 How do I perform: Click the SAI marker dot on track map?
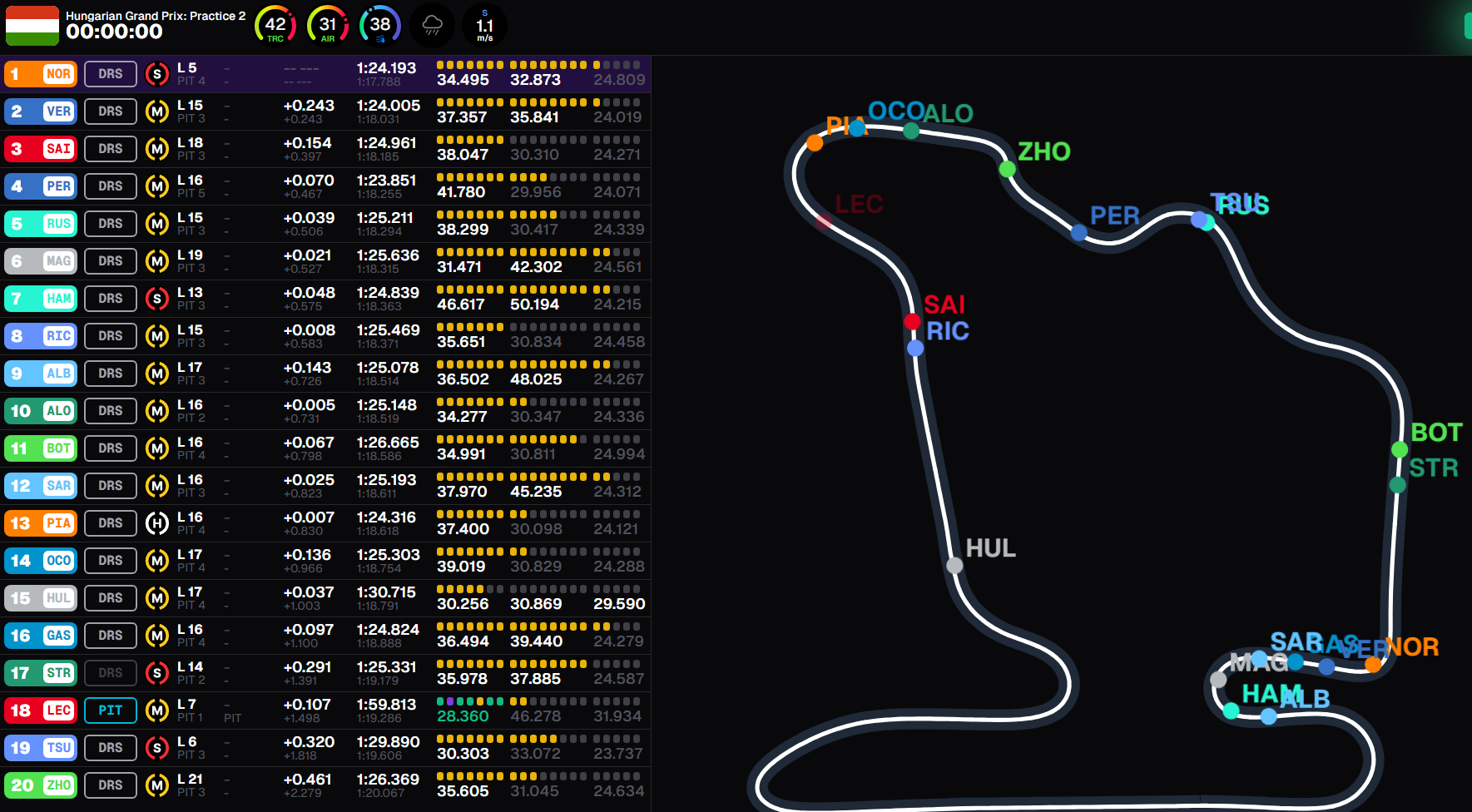912,321
